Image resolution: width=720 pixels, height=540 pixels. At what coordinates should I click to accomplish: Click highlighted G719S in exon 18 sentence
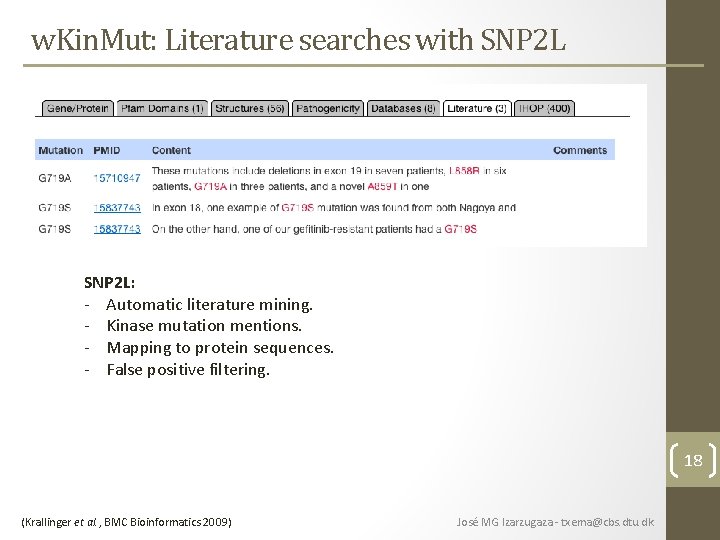[x=298, y=208]
